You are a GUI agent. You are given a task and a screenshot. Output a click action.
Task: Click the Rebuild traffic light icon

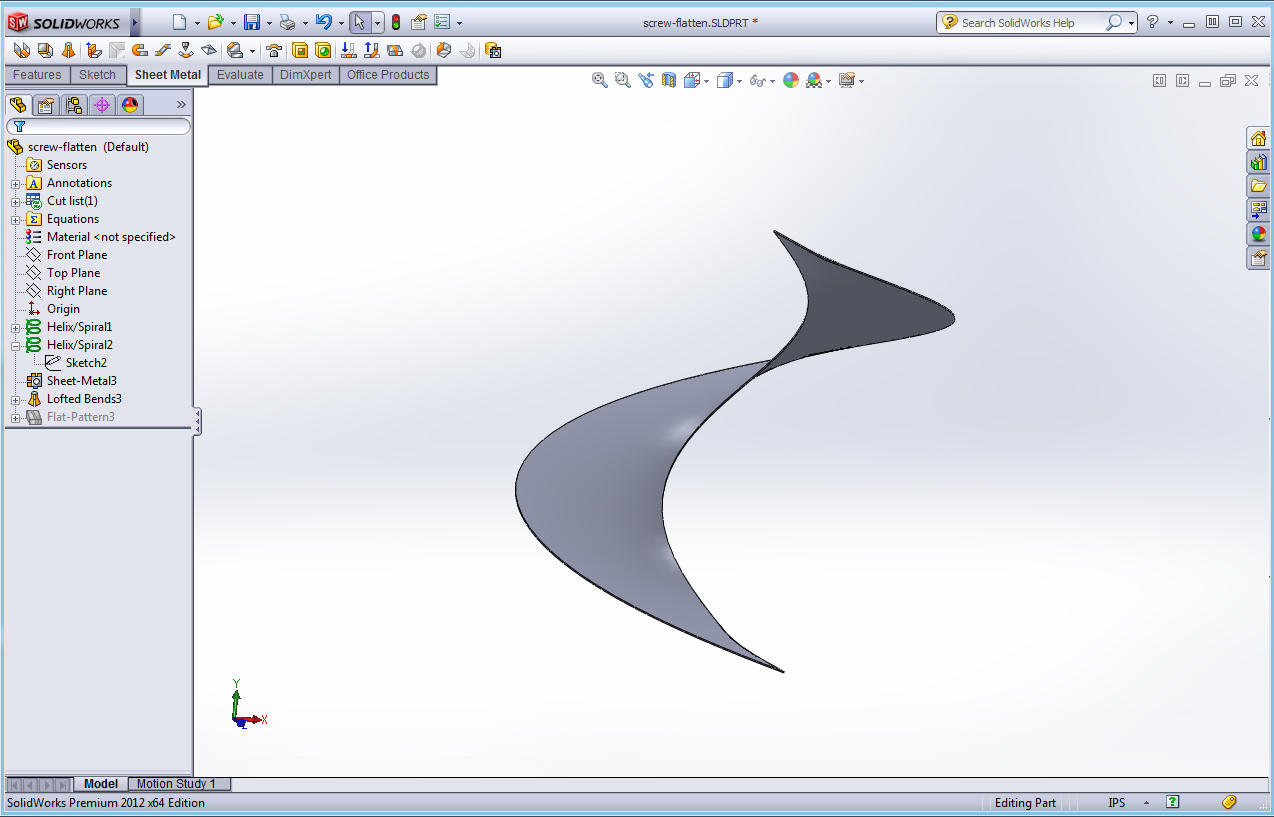click(x=396, y=22)
